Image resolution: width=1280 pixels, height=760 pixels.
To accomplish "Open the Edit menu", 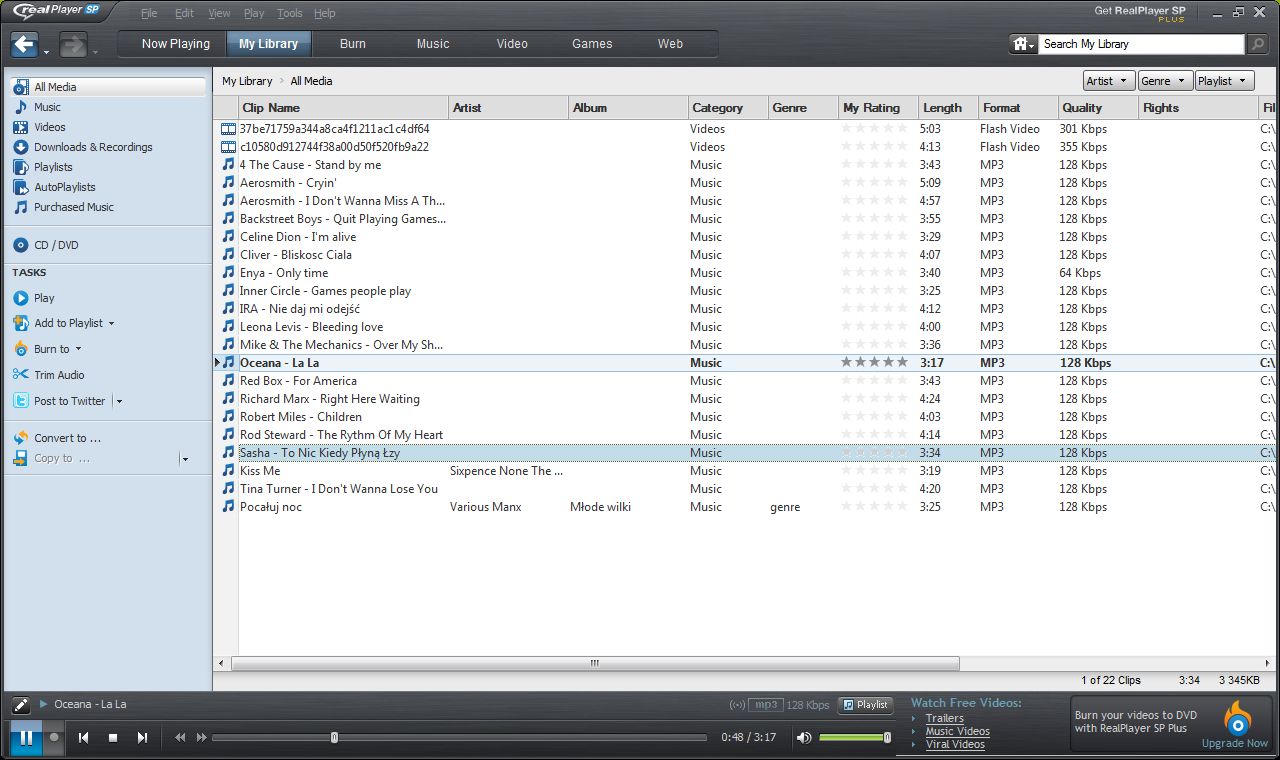I will click(184, 13).
